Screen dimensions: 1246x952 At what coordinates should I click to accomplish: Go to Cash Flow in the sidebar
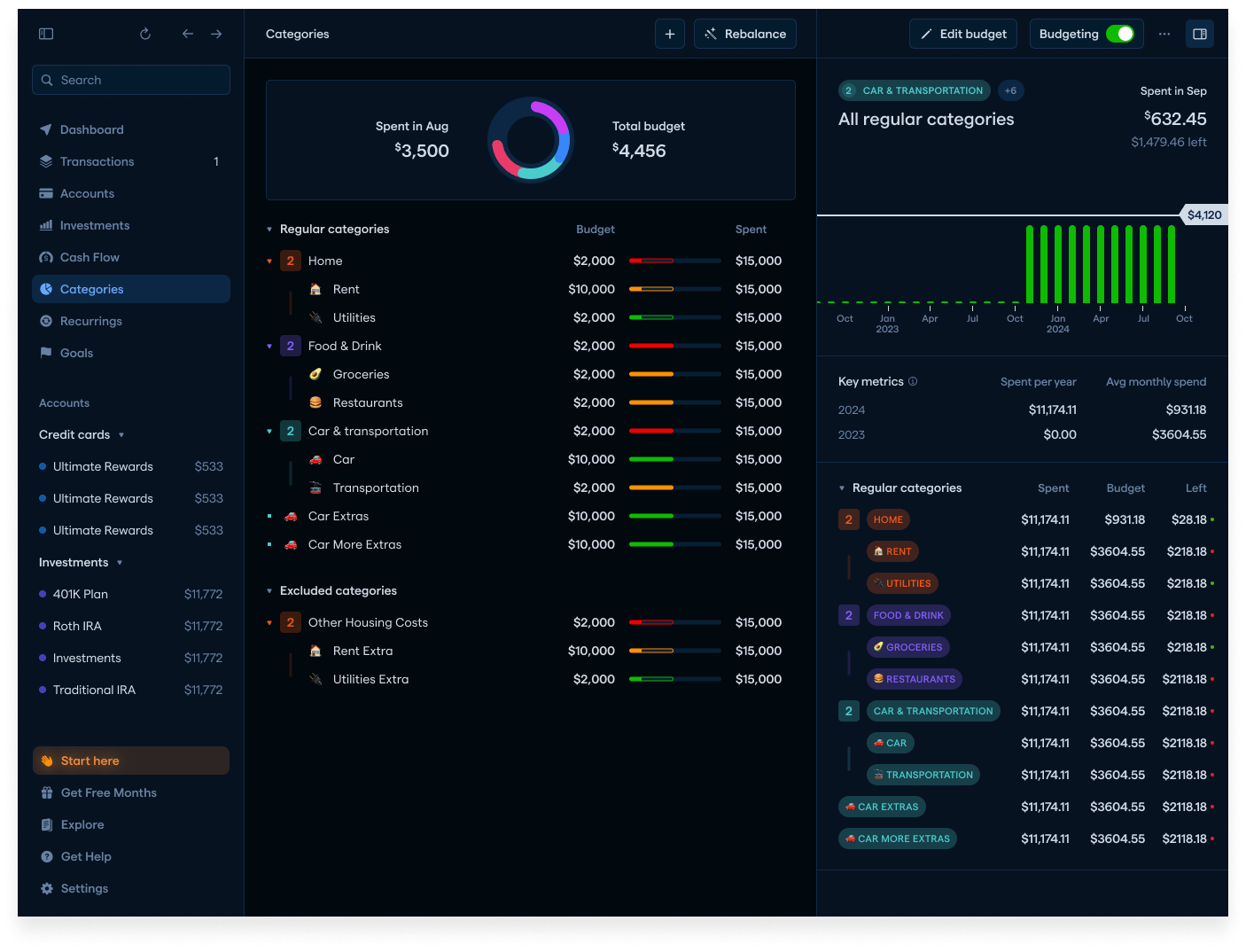pyautogui.click(x=90, y=257)
